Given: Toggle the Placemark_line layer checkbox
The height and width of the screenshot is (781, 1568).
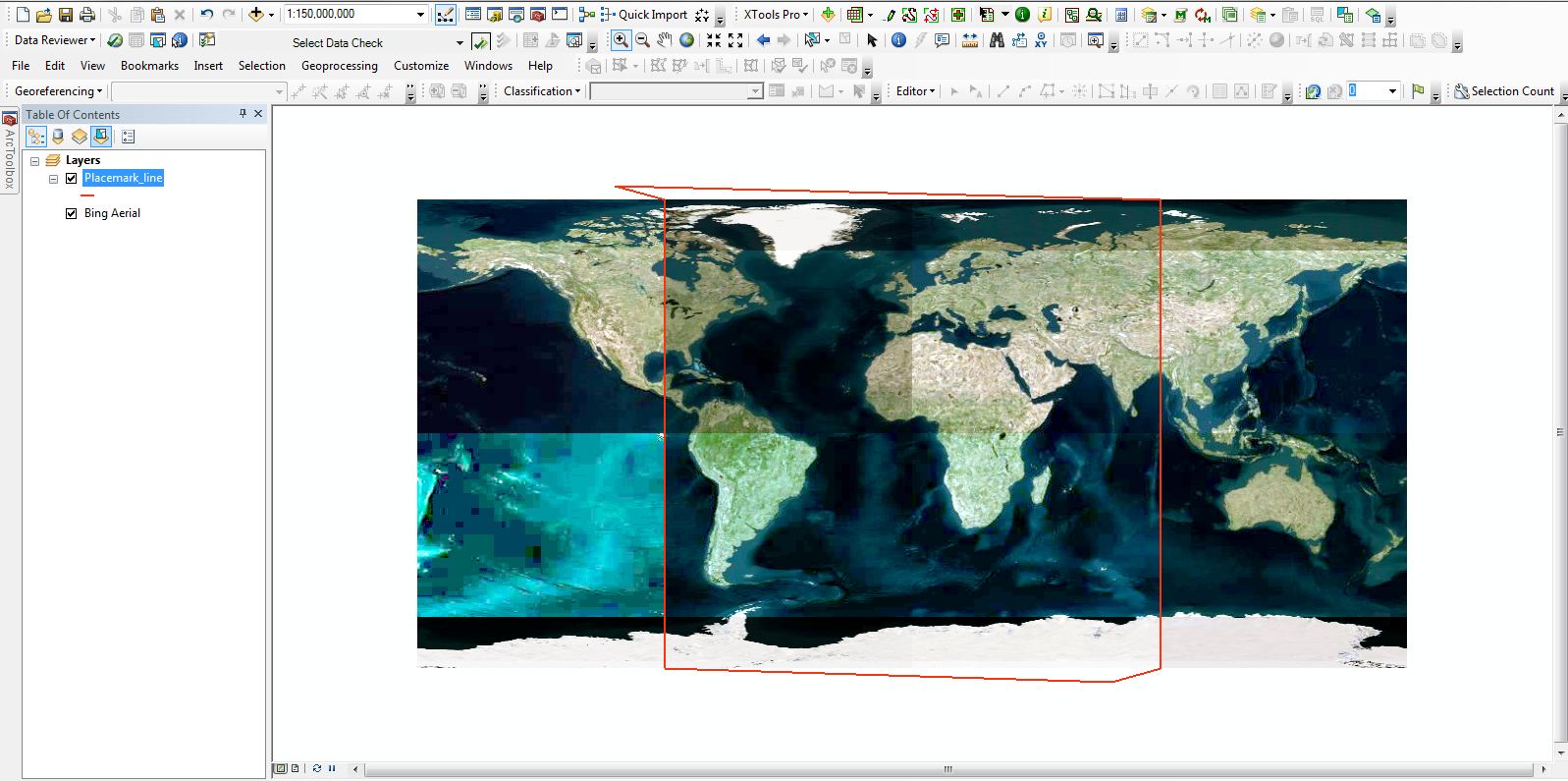Looking at the screenshot, I should (x=71, y=178).
